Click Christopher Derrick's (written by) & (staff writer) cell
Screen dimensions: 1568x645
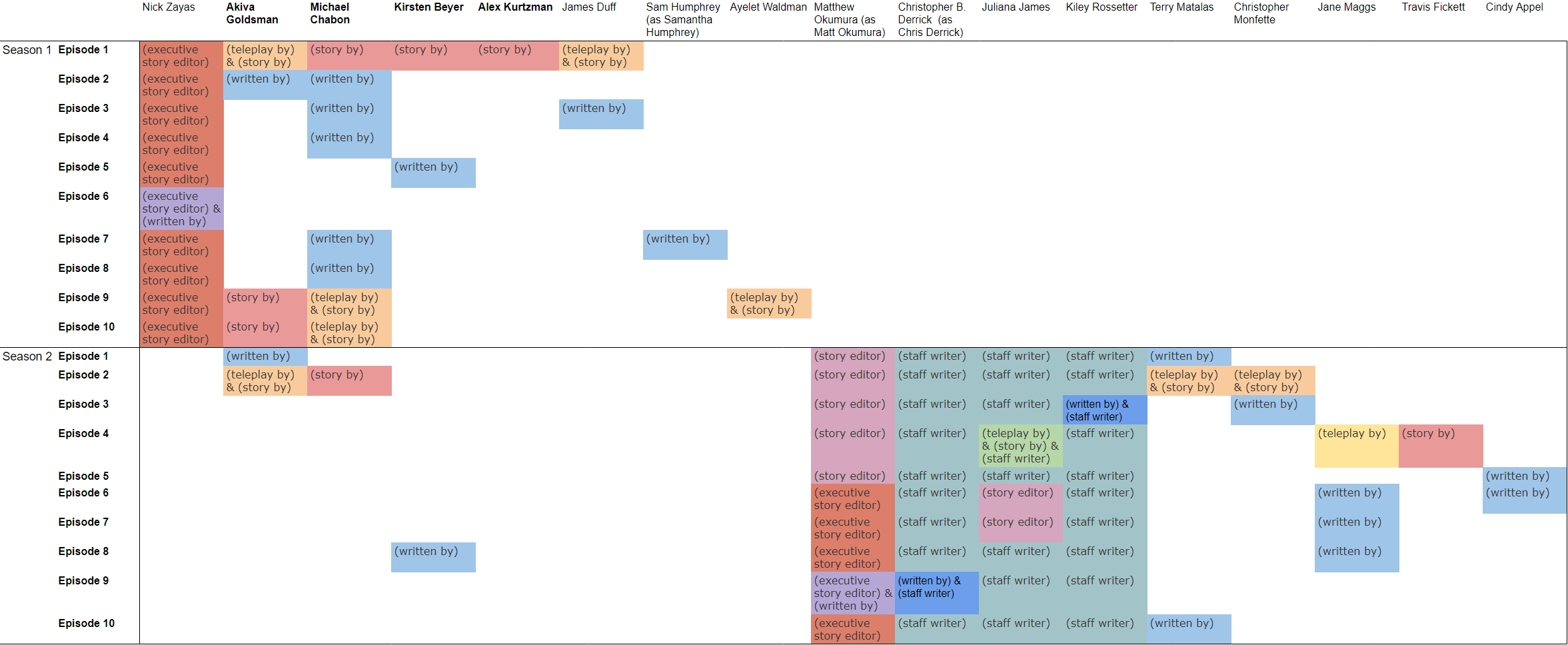point(937,593)
